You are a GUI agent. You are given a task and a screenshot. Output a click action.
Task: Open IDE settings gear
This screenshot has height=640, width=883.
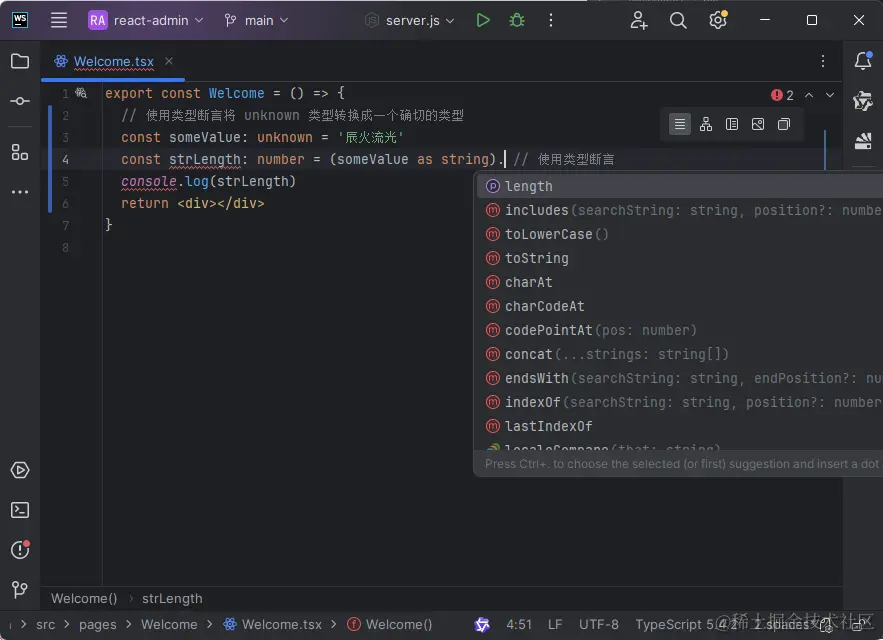(x=717, y=20)
